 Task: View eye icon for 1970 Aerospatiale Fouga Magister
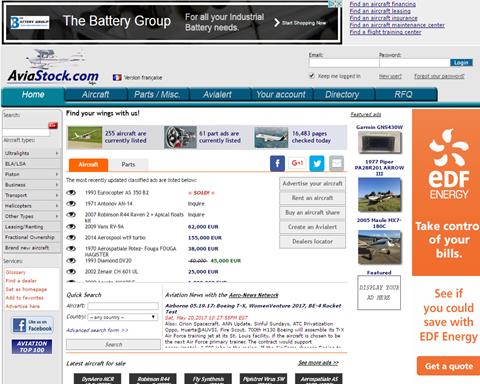[x=71, y=249]
